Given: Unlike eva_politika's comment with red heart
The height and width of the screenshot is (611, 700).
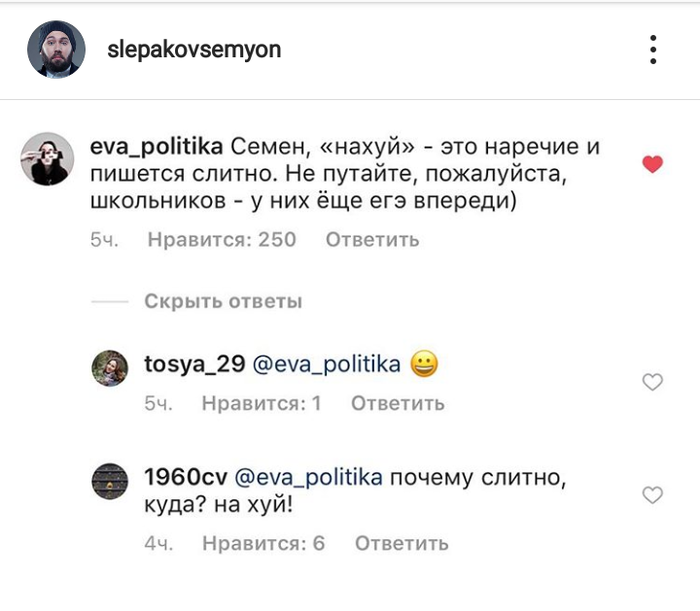Looking at the screenshot, I should point(652,164).
